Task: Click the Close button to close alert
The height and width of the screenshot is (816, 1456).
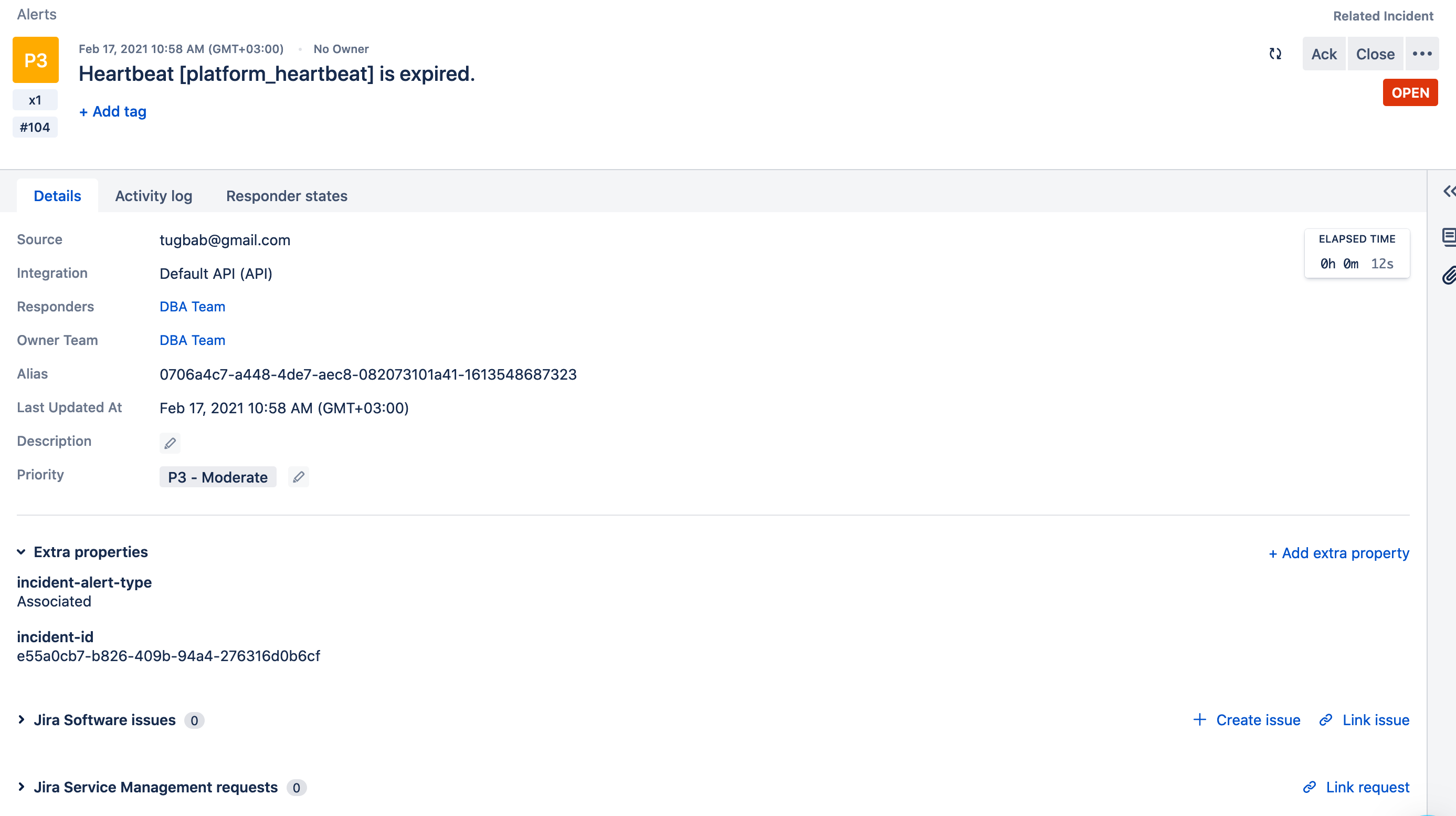Action: click(1375, 54)
